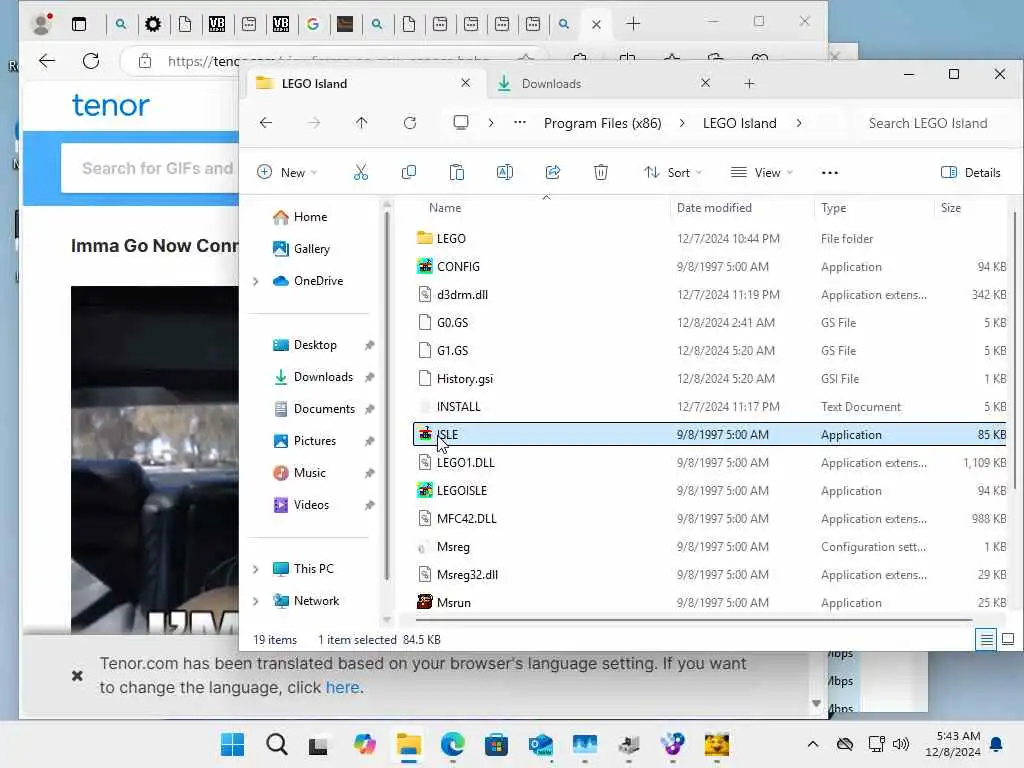Open the Windows Start menu

(x=232, y=744)
